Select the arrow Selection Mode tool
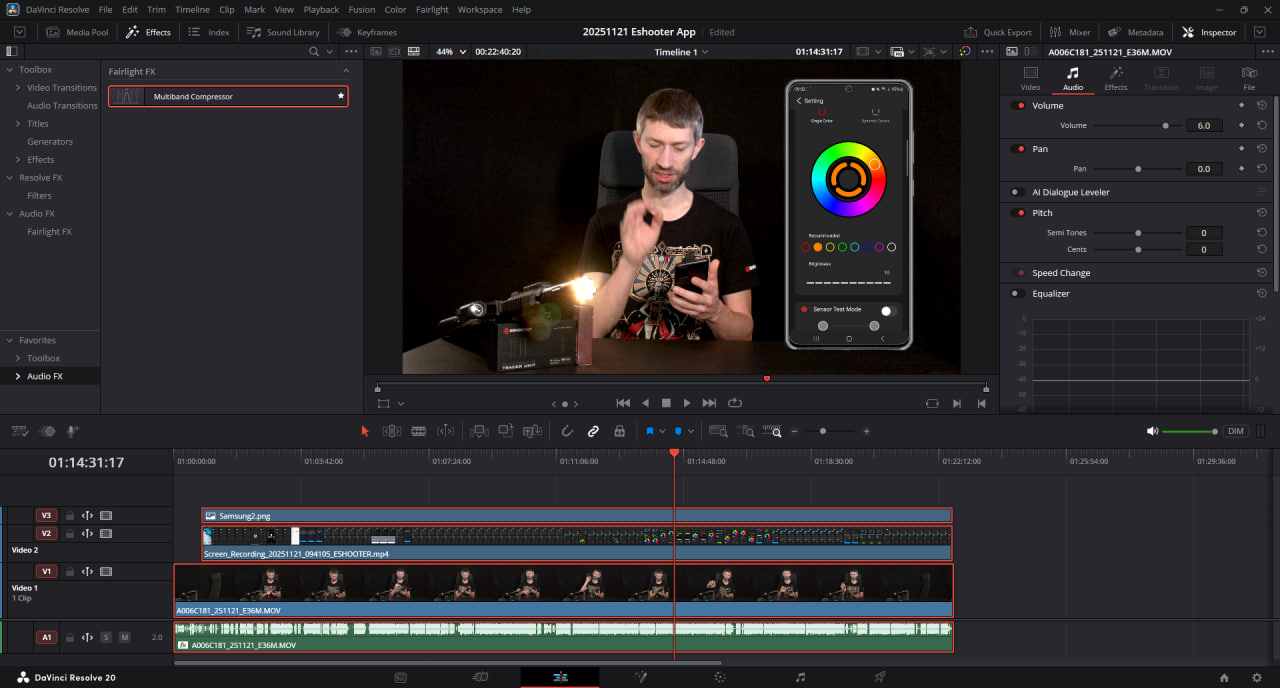Image resolution: width=1280 pixels, height=688 pixels. click(365, 431)
